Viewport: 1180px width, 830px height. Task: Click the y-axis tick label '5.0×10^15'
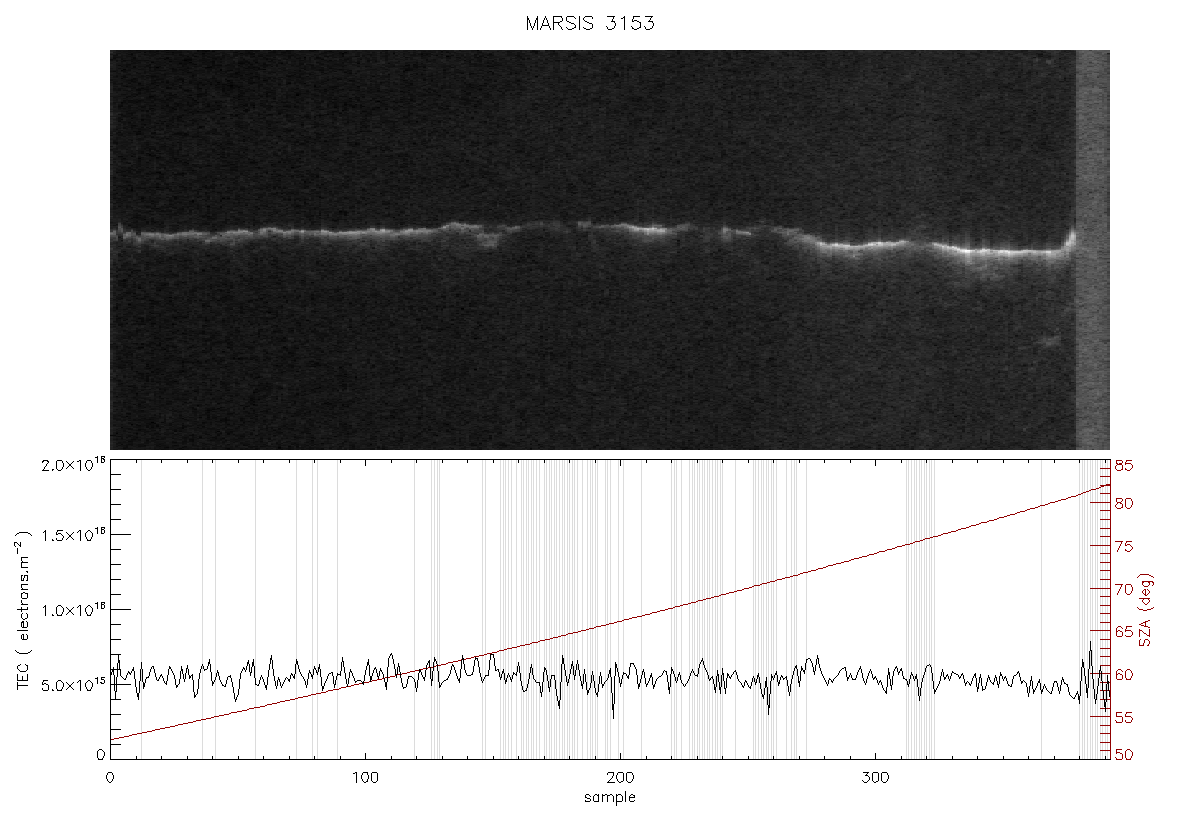tap(75, 685)
